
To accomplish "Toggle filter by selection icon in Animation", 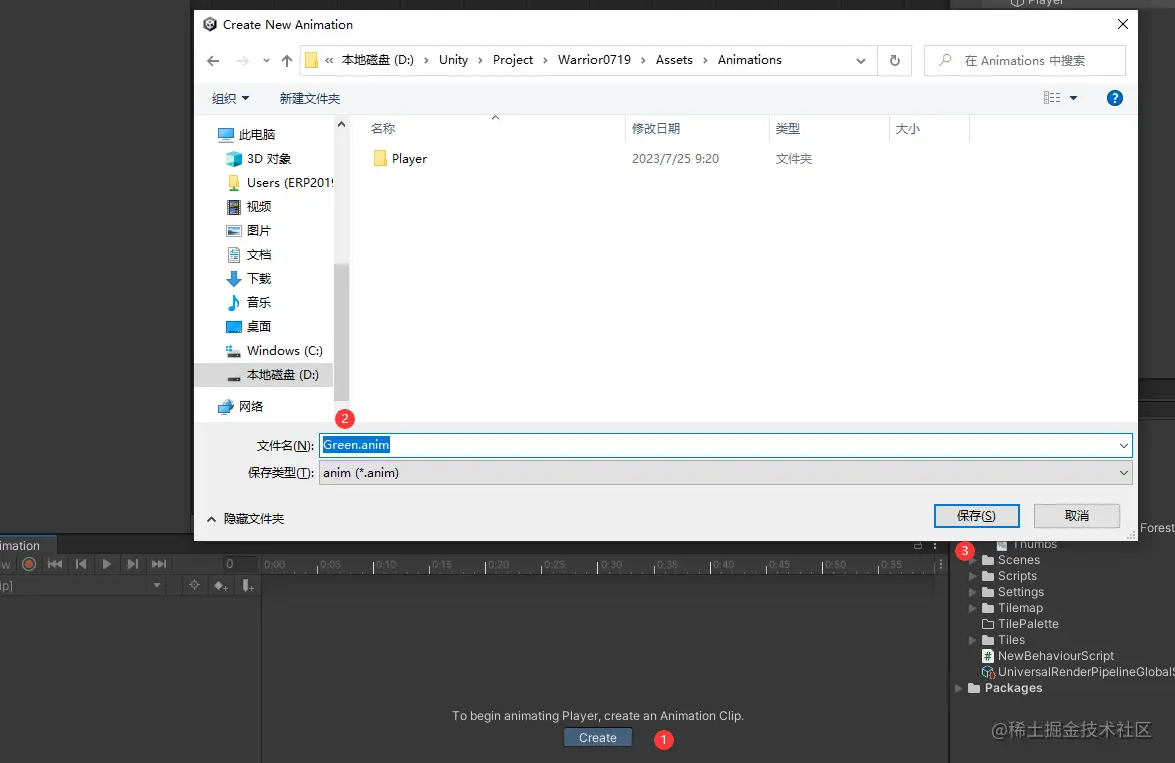I will (x=194, y=585).
